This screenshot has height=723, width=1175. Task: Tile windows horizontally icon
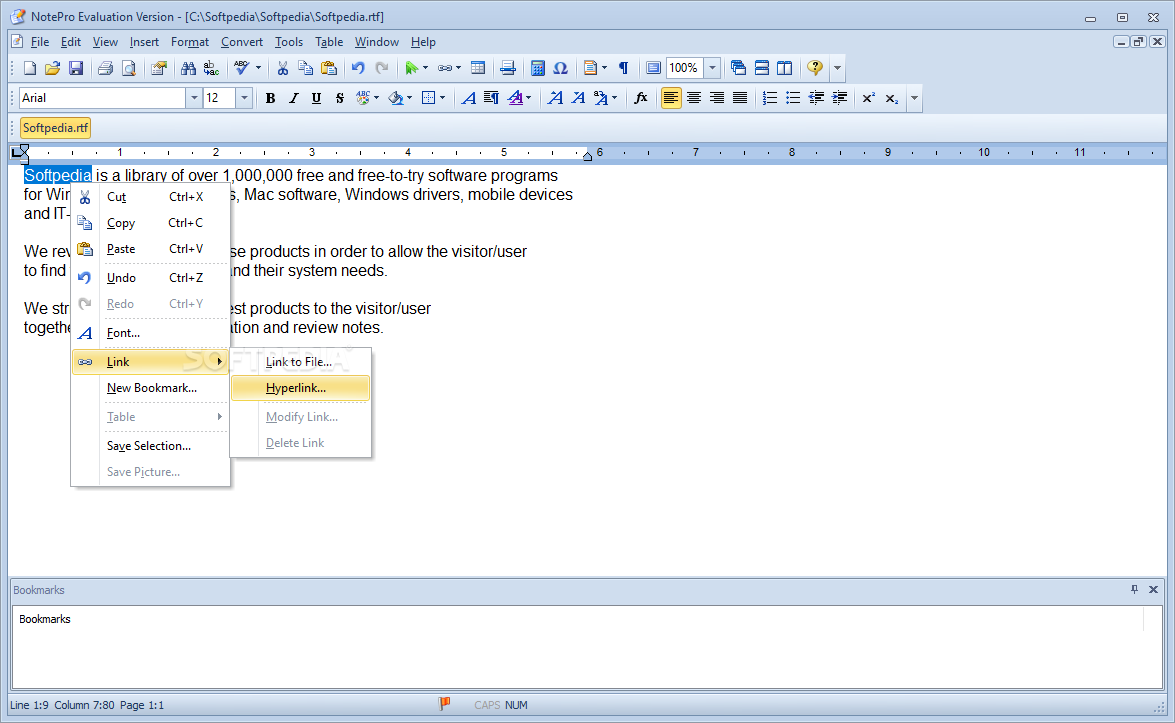point(761,68)
